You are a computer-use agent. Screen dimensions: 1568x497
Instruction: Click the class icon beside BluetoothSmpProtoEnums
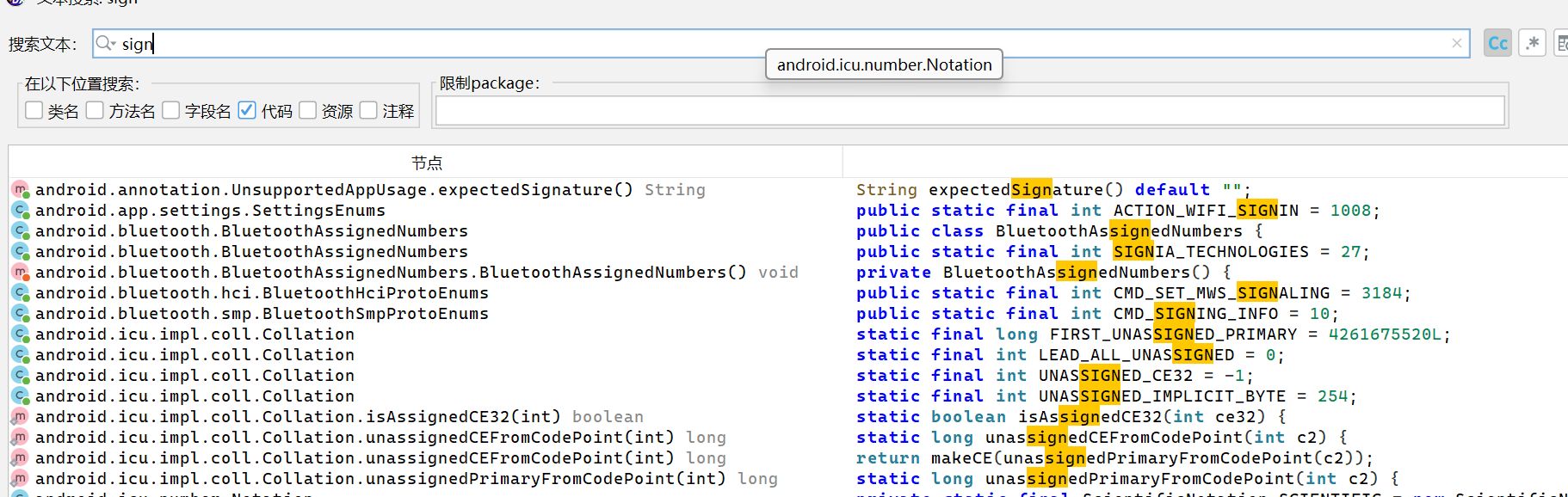20,314
